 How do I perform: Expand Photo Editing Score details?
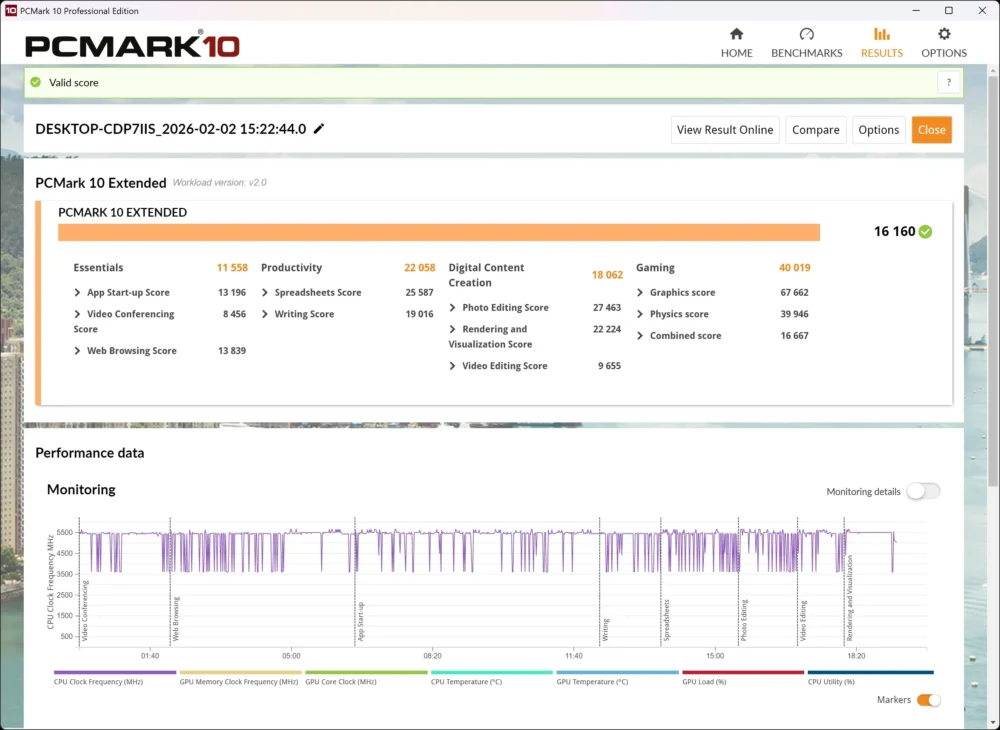pos(452,308)
